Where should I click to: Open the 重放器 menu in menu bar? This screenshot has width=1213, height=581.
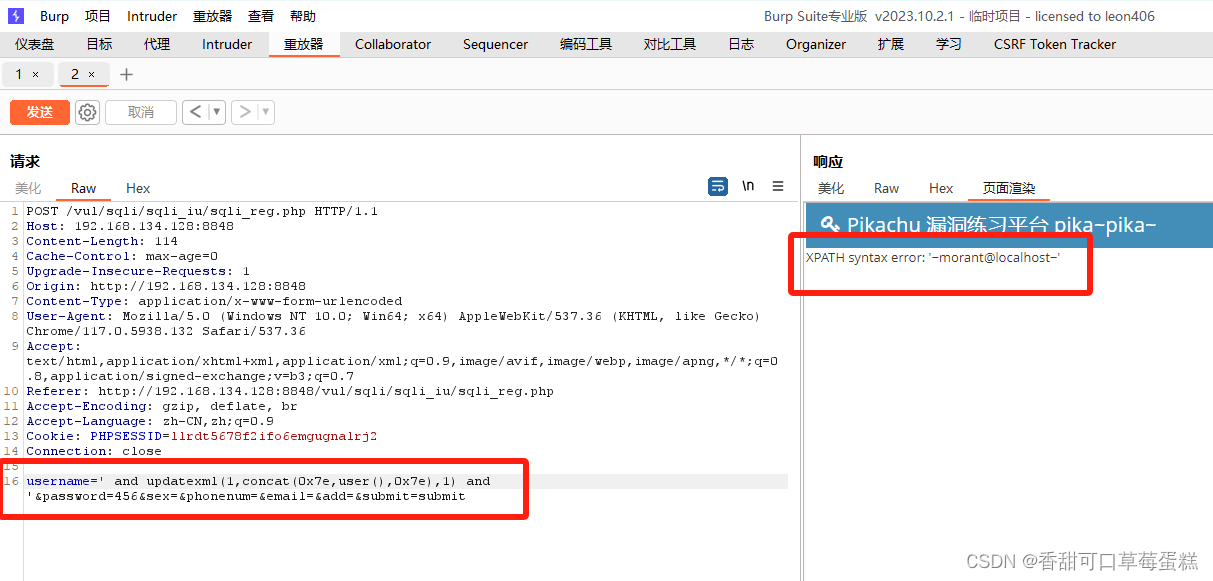pyautogui.click(x=212, y=16)
